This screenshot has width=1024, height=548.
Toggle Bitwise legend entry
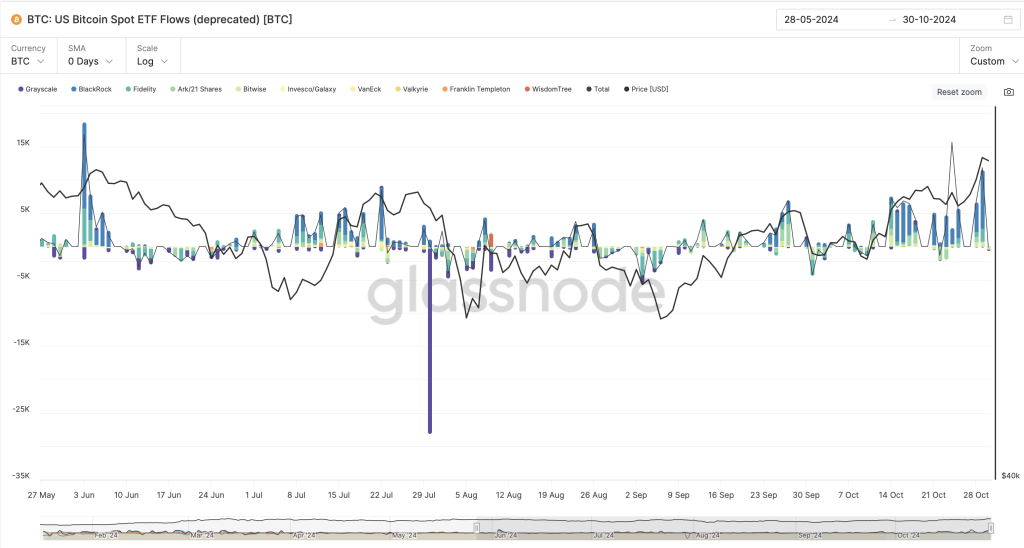pyautogui.click(x=251, y=89)
